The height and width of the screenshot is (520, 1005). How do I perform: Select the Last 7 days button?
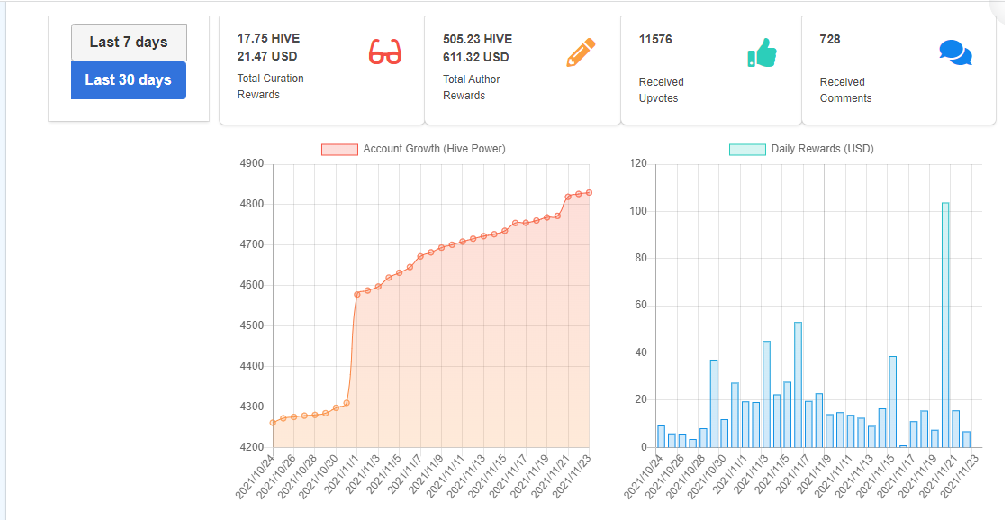(128, 42)
